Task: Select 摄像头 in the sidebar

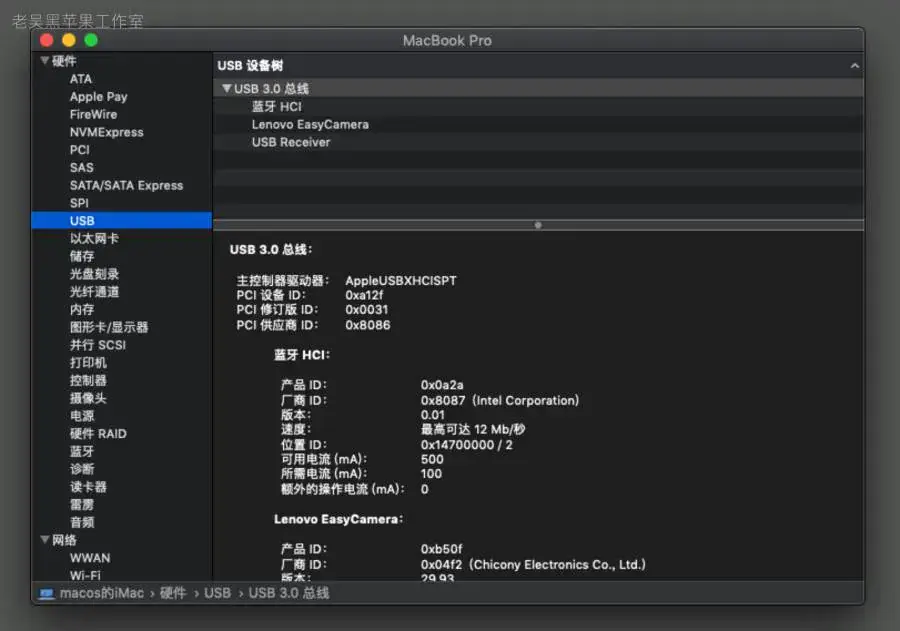Action: (88, 398)
